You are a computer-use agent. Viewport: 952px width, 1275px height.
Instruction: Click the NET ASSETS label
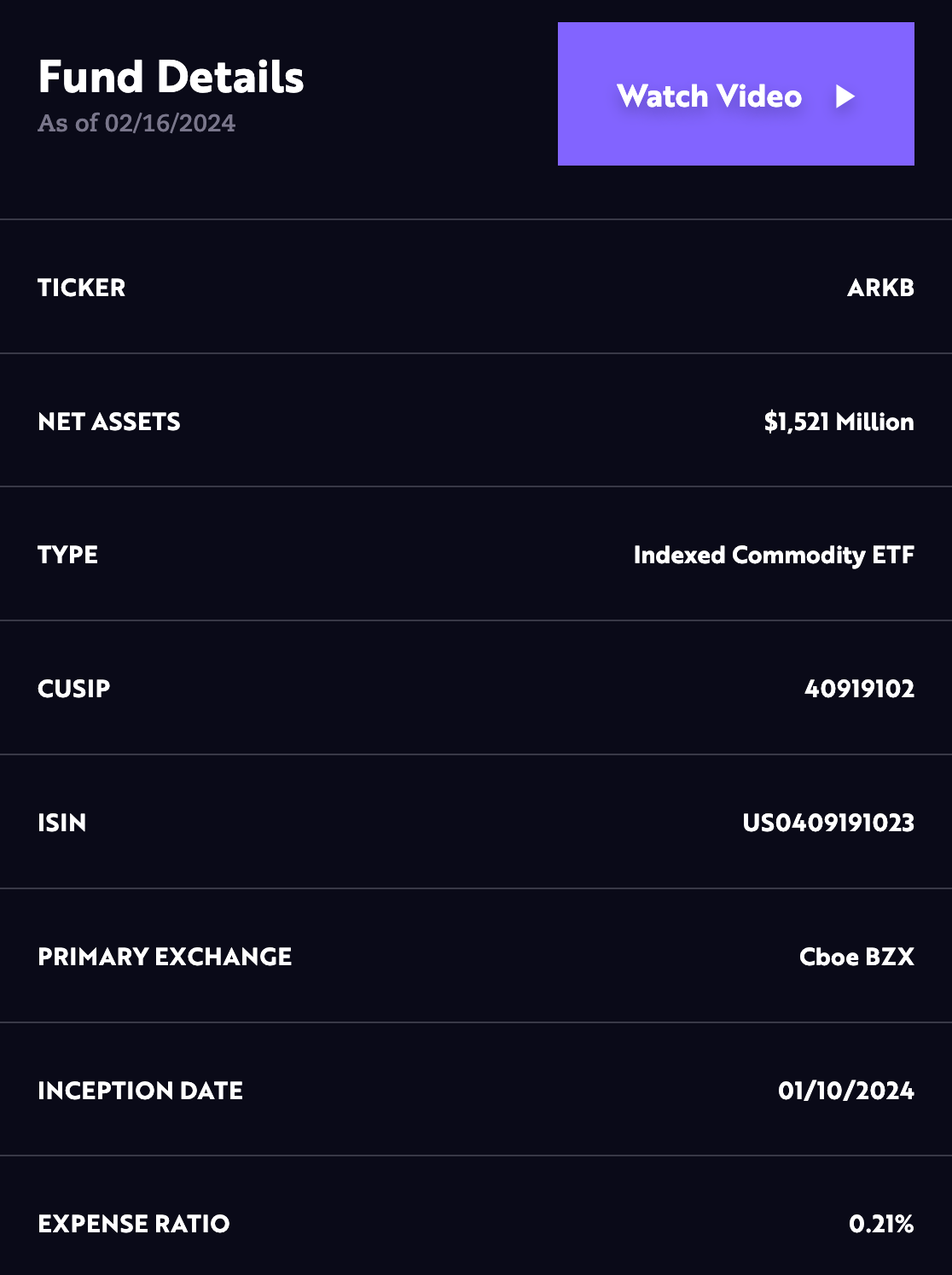pos(109,422)
